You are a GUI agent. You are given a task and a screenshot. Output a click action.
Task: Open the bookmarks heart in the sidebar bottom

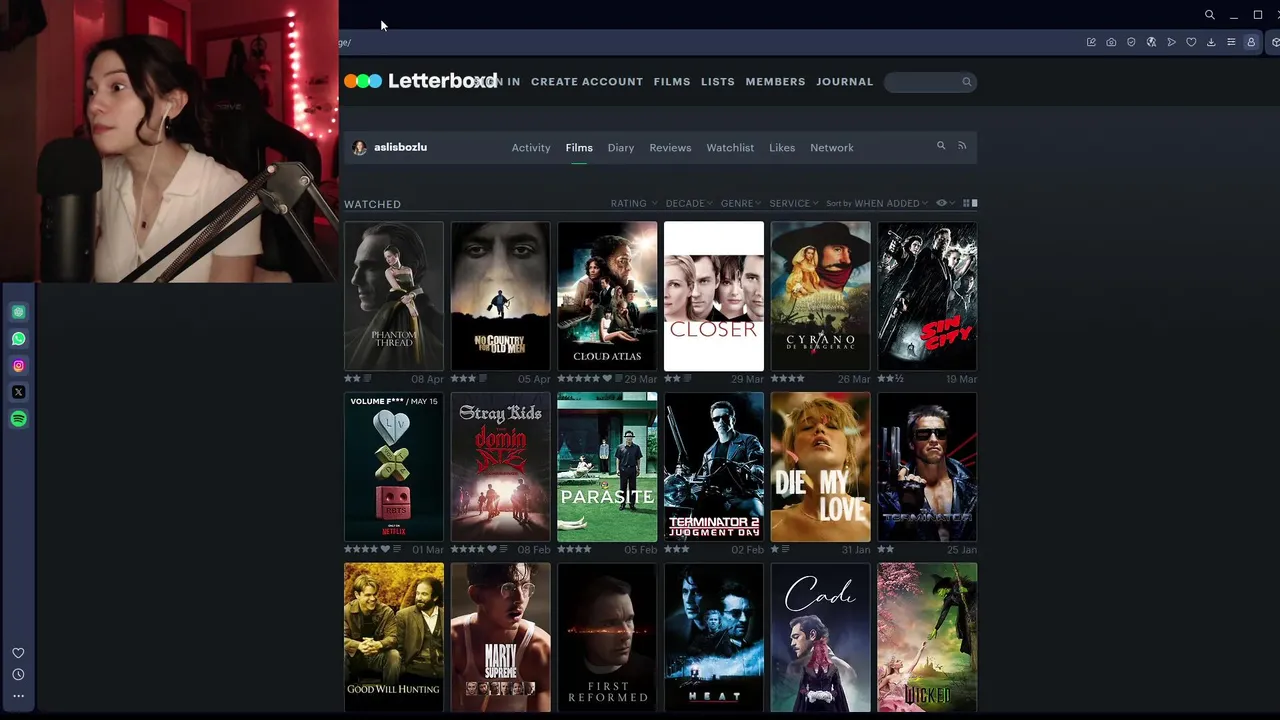[18, 653]
